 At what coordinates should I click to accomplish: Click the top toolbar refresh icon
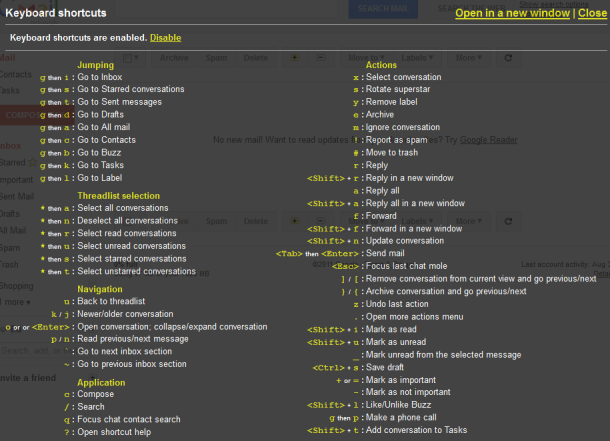point(508,58)
